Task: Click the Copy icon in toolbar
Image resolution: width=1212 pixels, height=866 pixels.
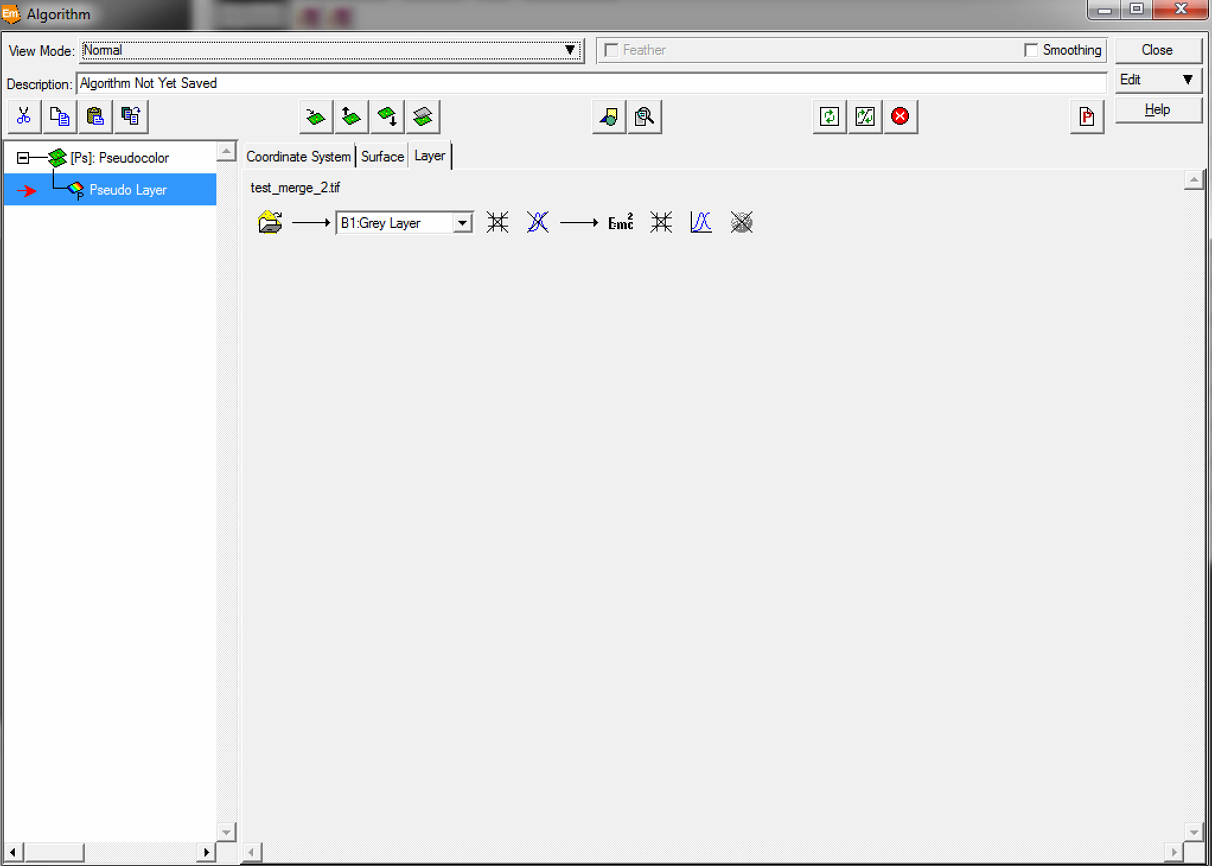Action: point(60,117)
